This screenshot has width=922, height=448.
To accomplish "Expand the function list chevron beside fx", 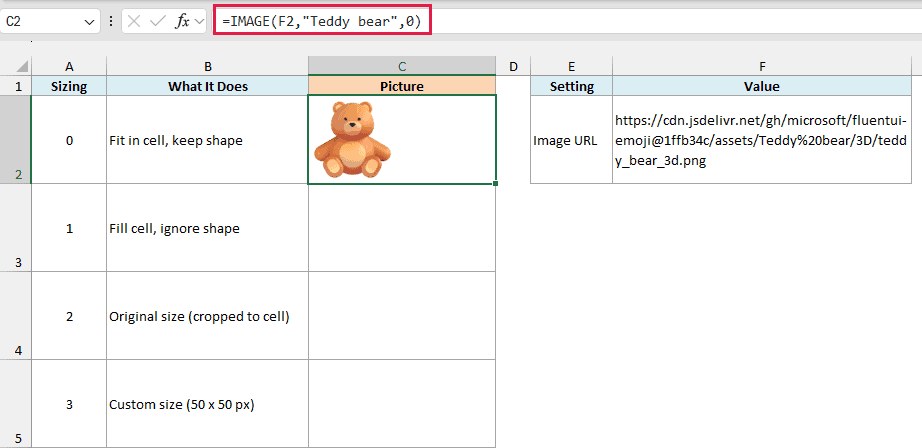I will 199,22.
